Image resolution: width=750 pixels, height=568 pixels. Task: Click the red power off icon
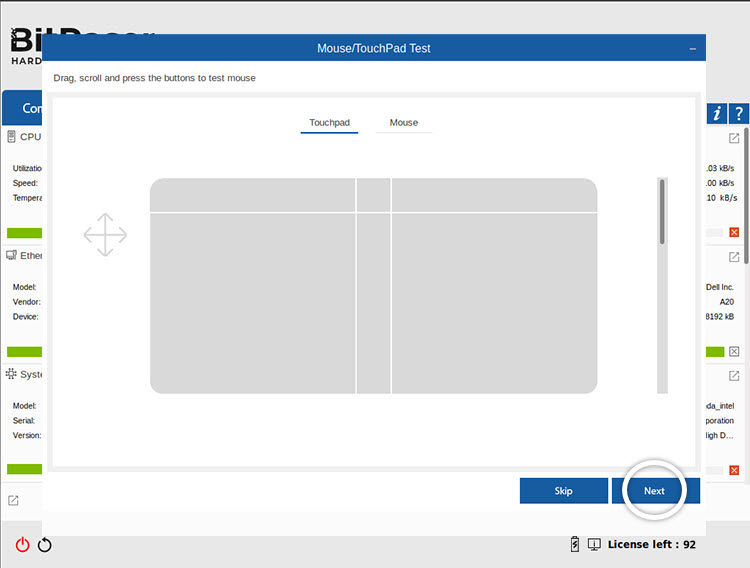point(22,545)
